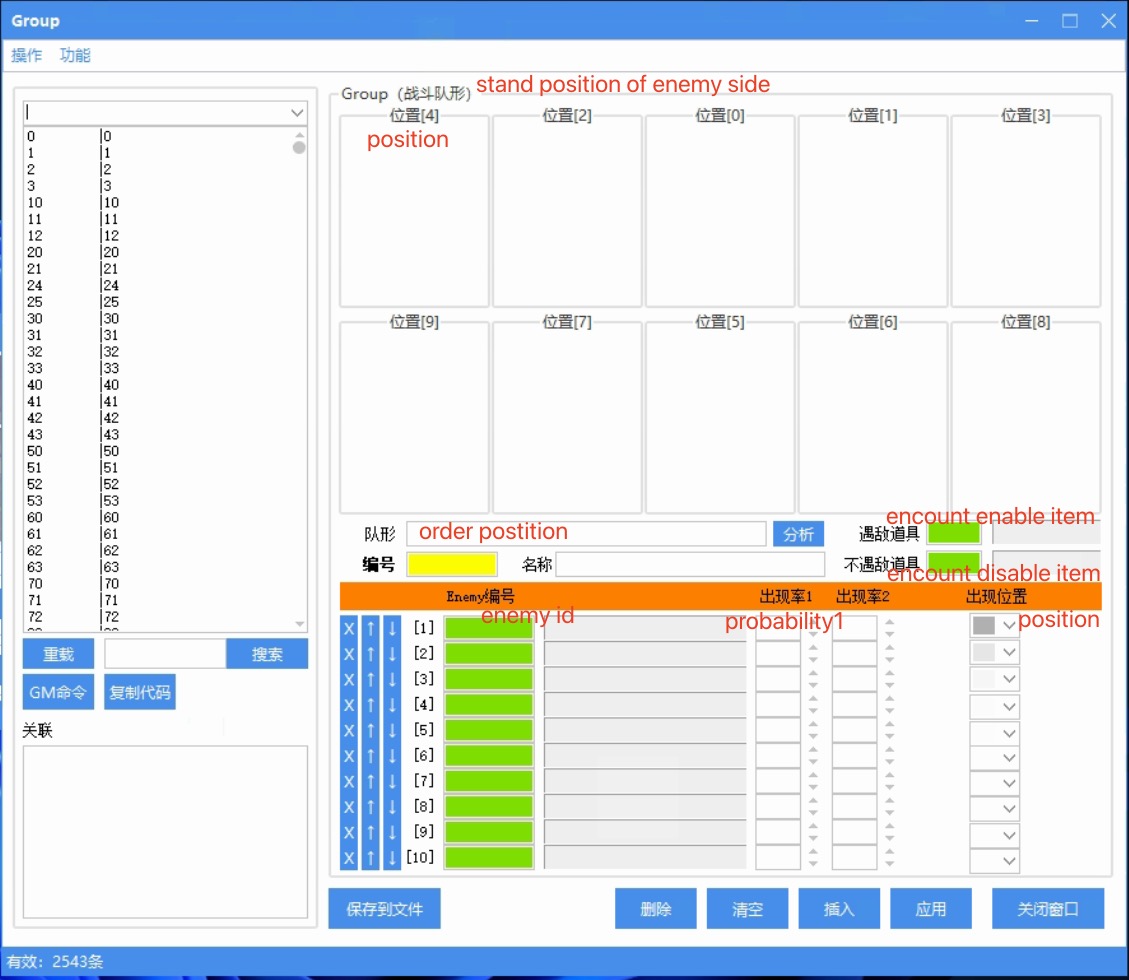
Task: Click the GM命令 button
Action: tap(58, 692)
